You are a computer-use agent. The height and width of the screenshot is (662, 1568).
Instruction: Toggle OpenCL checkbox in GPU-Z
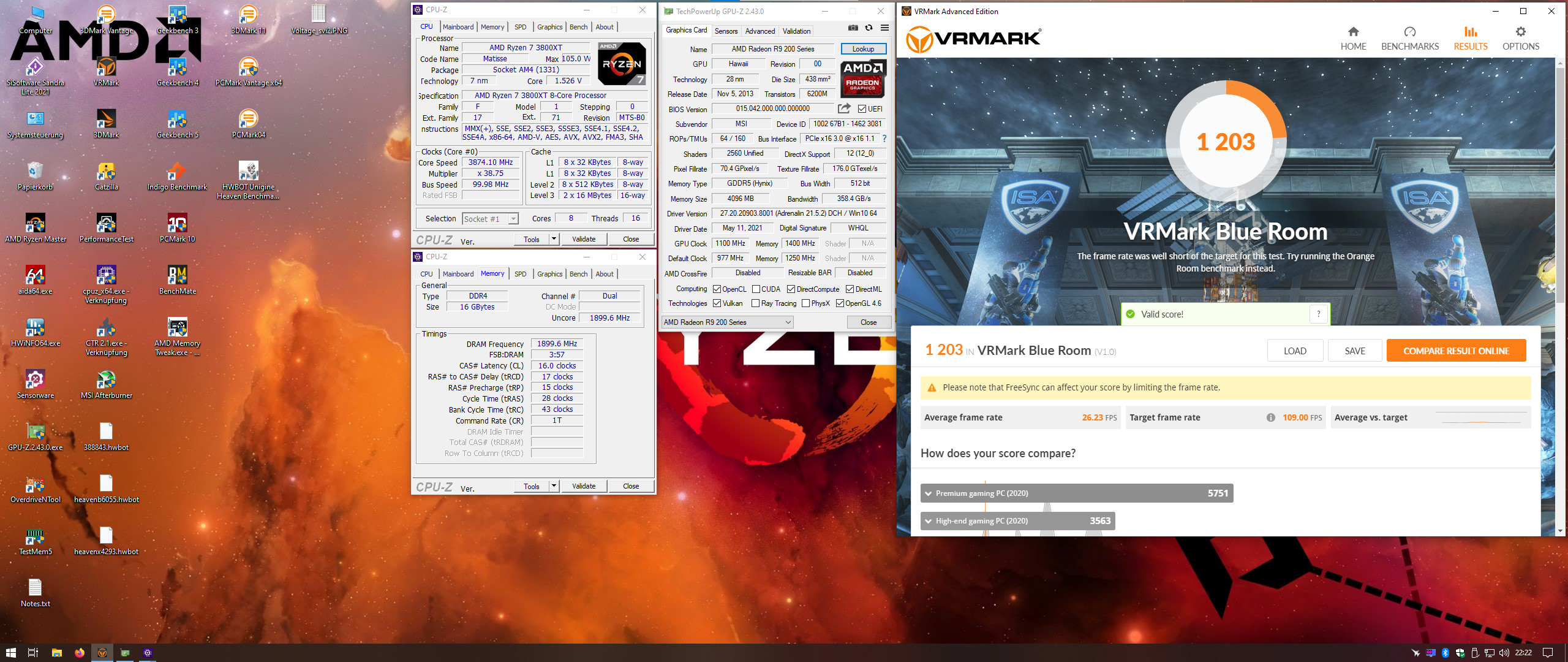point(717,289)
